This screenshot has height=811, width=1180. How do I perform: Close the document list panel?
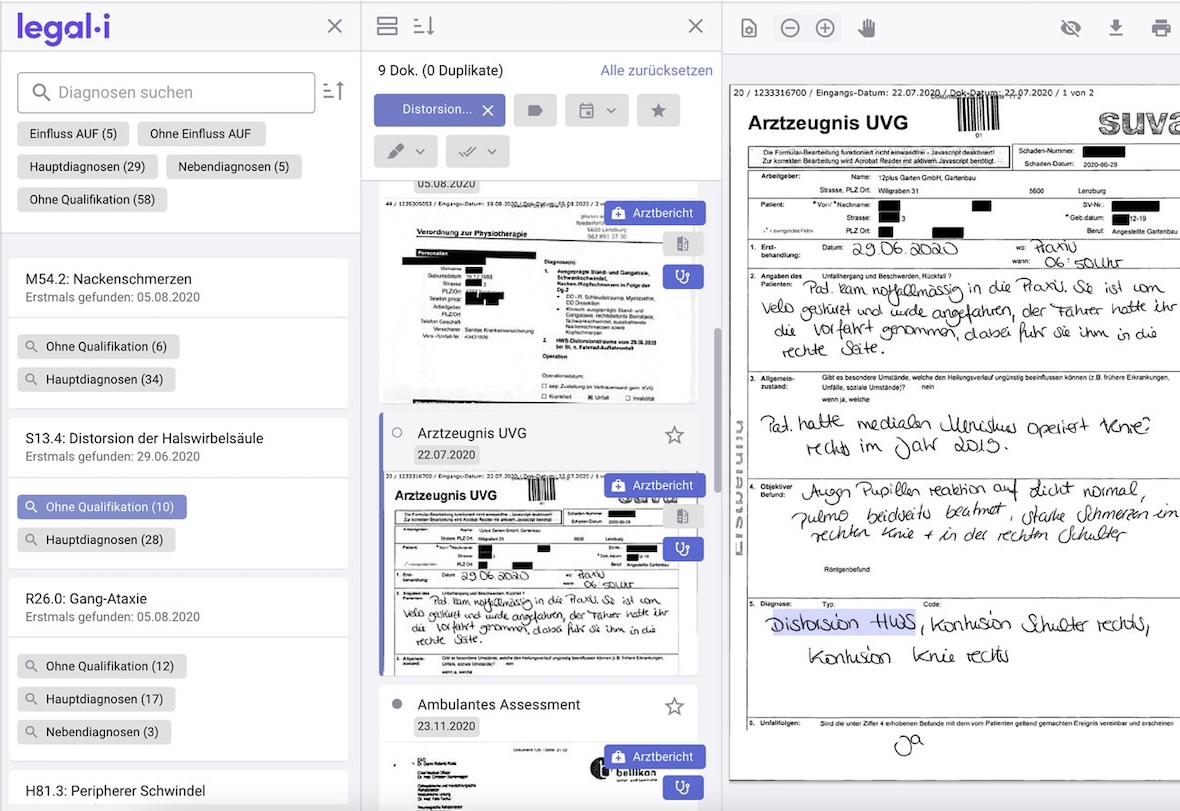[x=695, y=26]
